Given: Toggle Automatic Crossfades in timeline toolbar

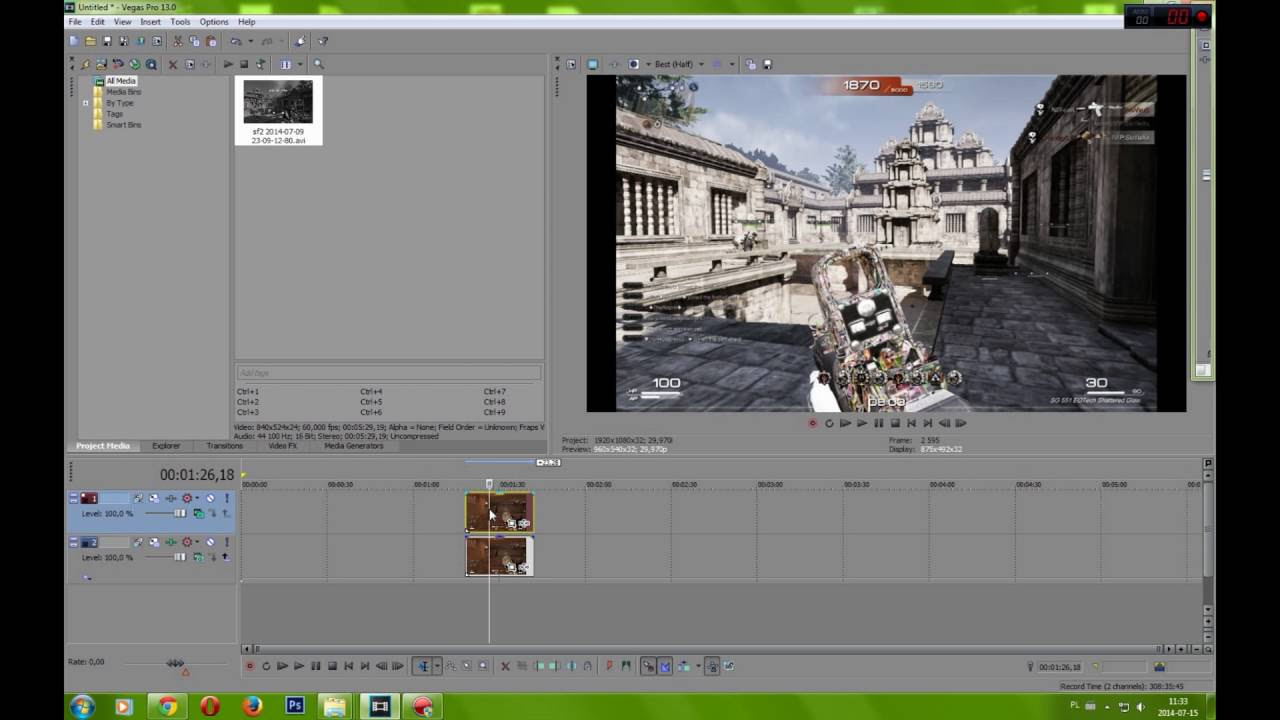Looking at the screenshot, I should tap(666, 666).
